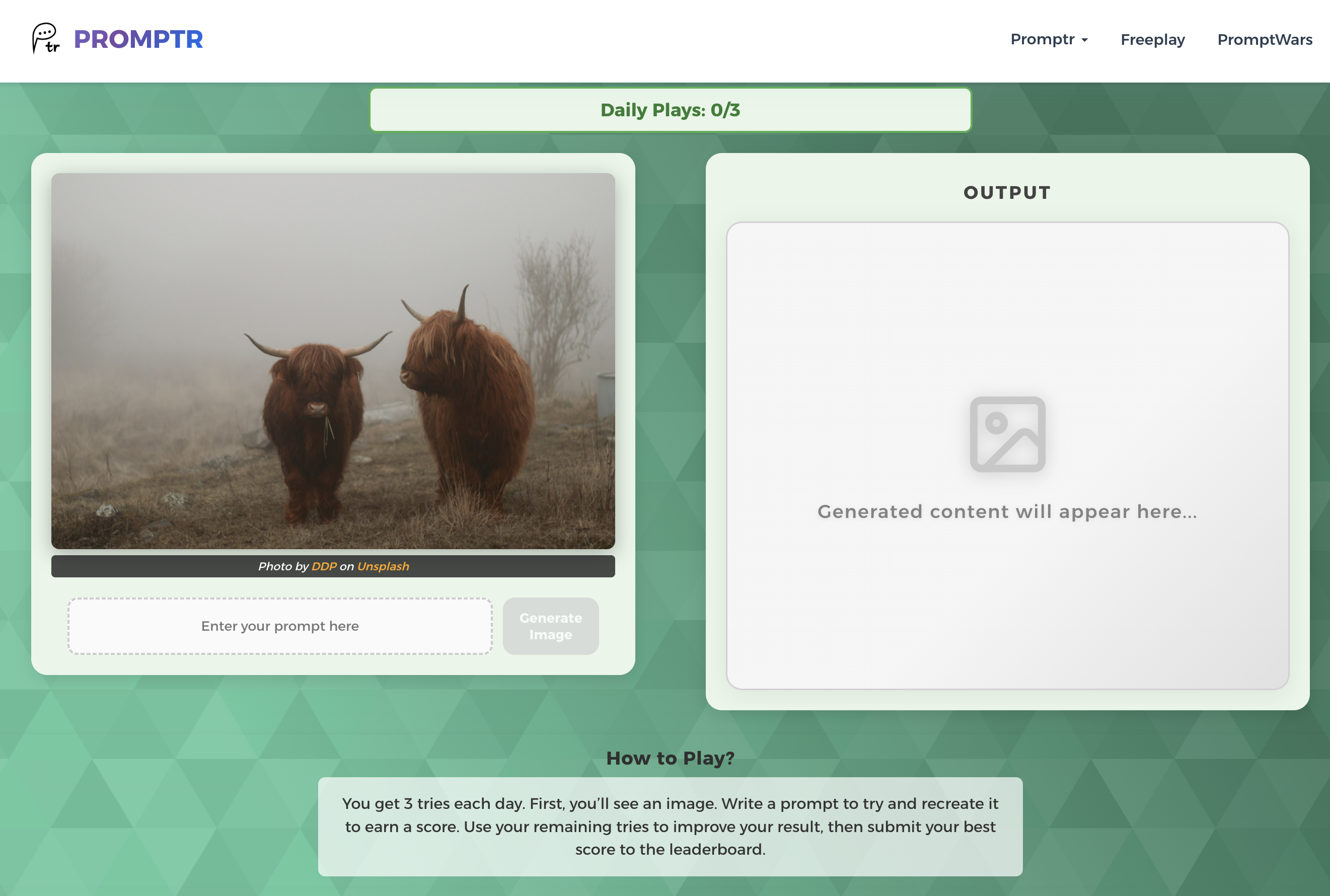Open the Unsplash link
Image resolution: width=1330 pixels, height=896 pixels.
pos(383,566)
